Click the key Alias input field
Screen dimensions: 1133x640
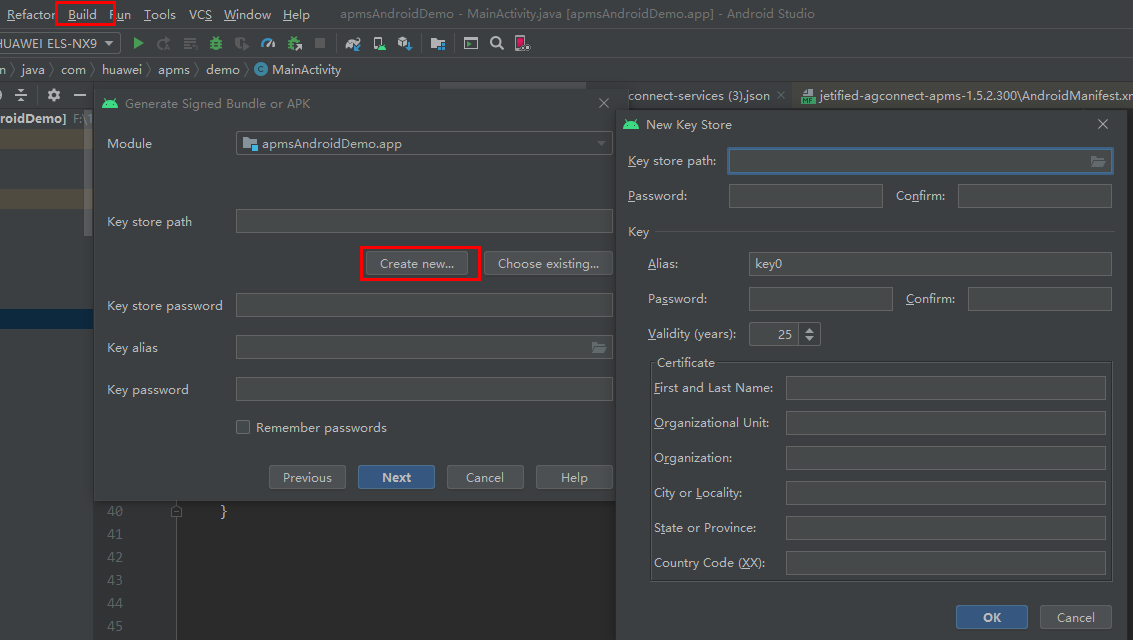(929, 264)
